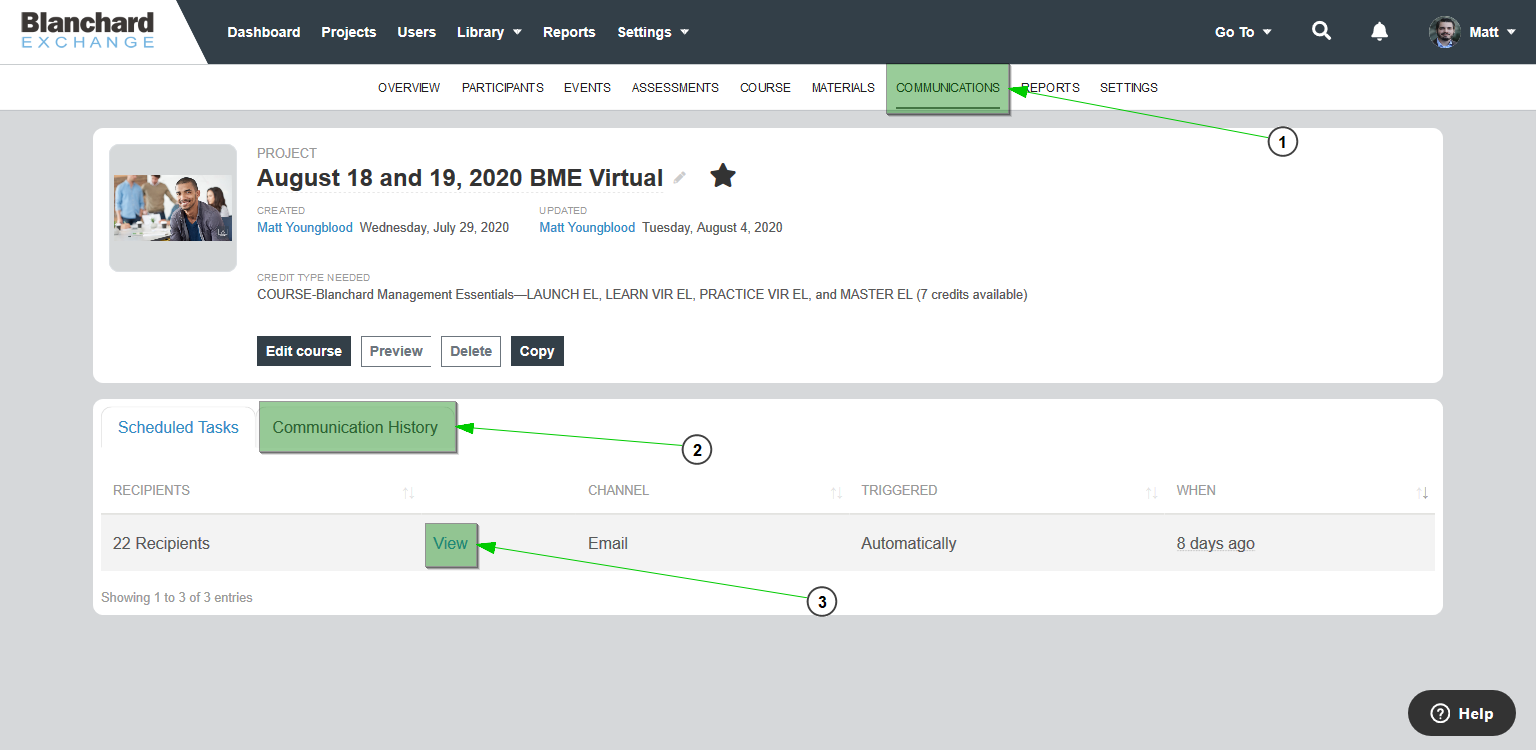This screenshot has width=1536, height=750.
Task: Switch to the Participants tab
Action: [x=502, y=88]
